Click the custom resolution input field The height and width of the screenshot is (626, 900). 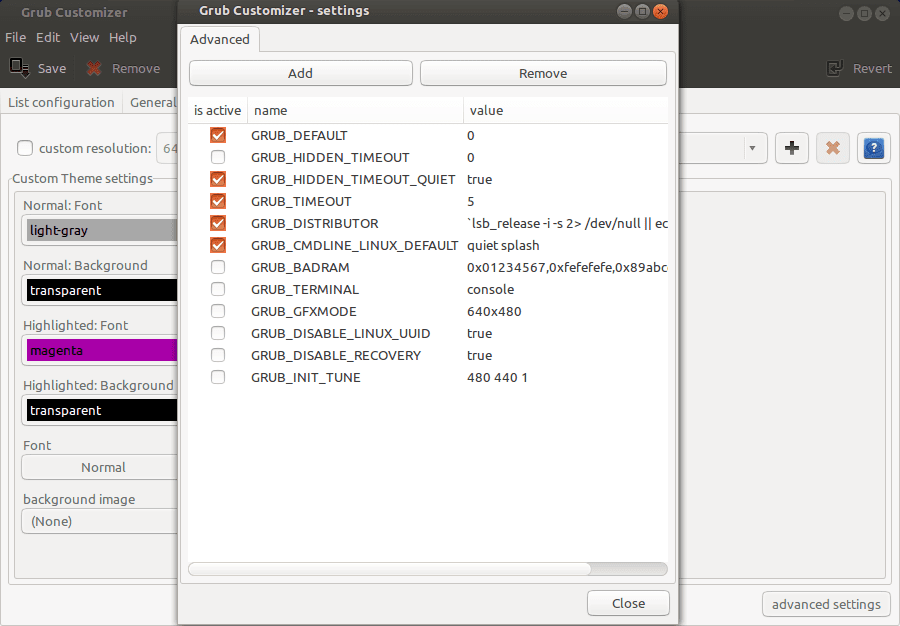[x=167, y=148]
